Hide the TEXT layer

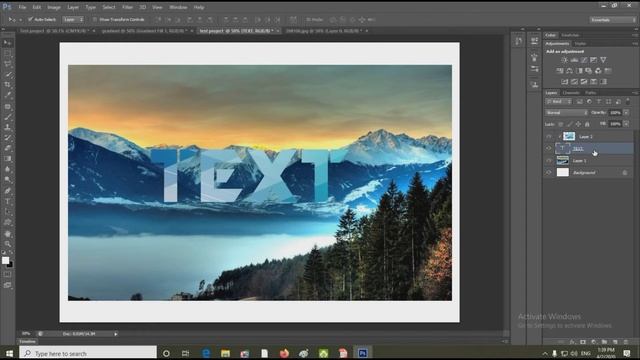[549, 149]
